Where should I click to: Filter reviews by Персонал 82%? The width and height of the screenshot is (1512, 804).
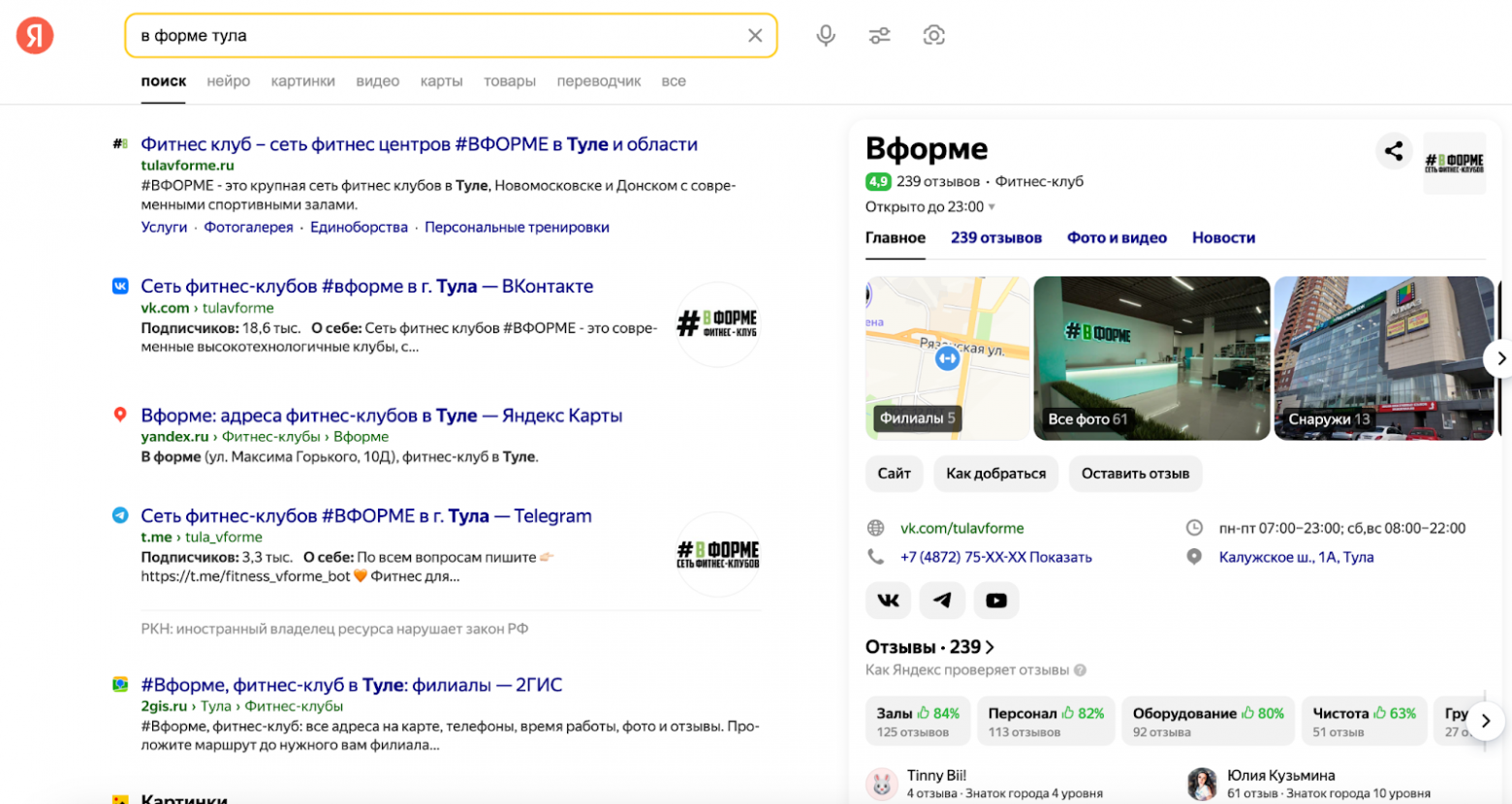[1046, 722]
